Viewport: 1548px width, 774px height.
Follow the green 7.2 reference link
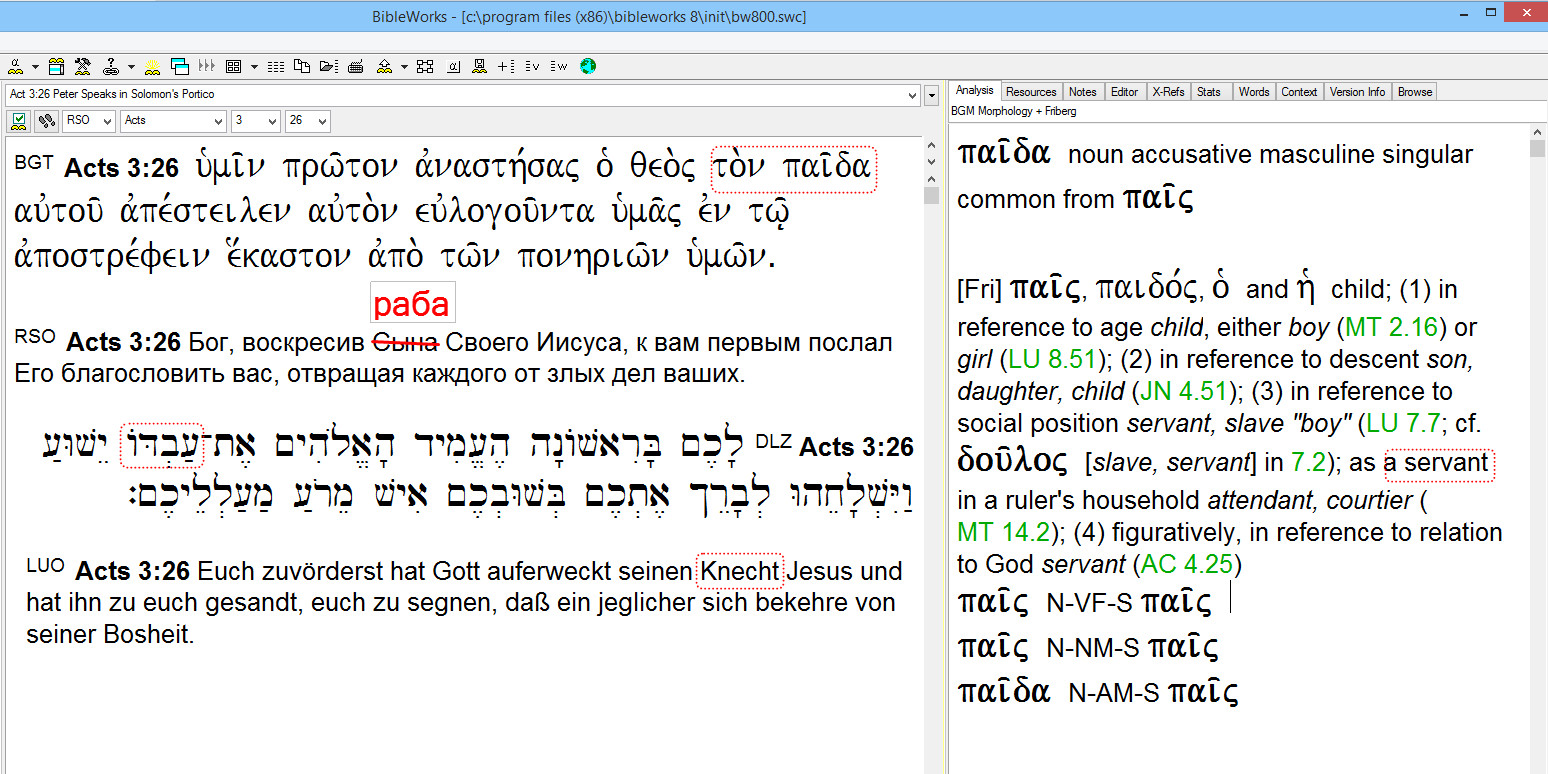(x=1310, y=463)
